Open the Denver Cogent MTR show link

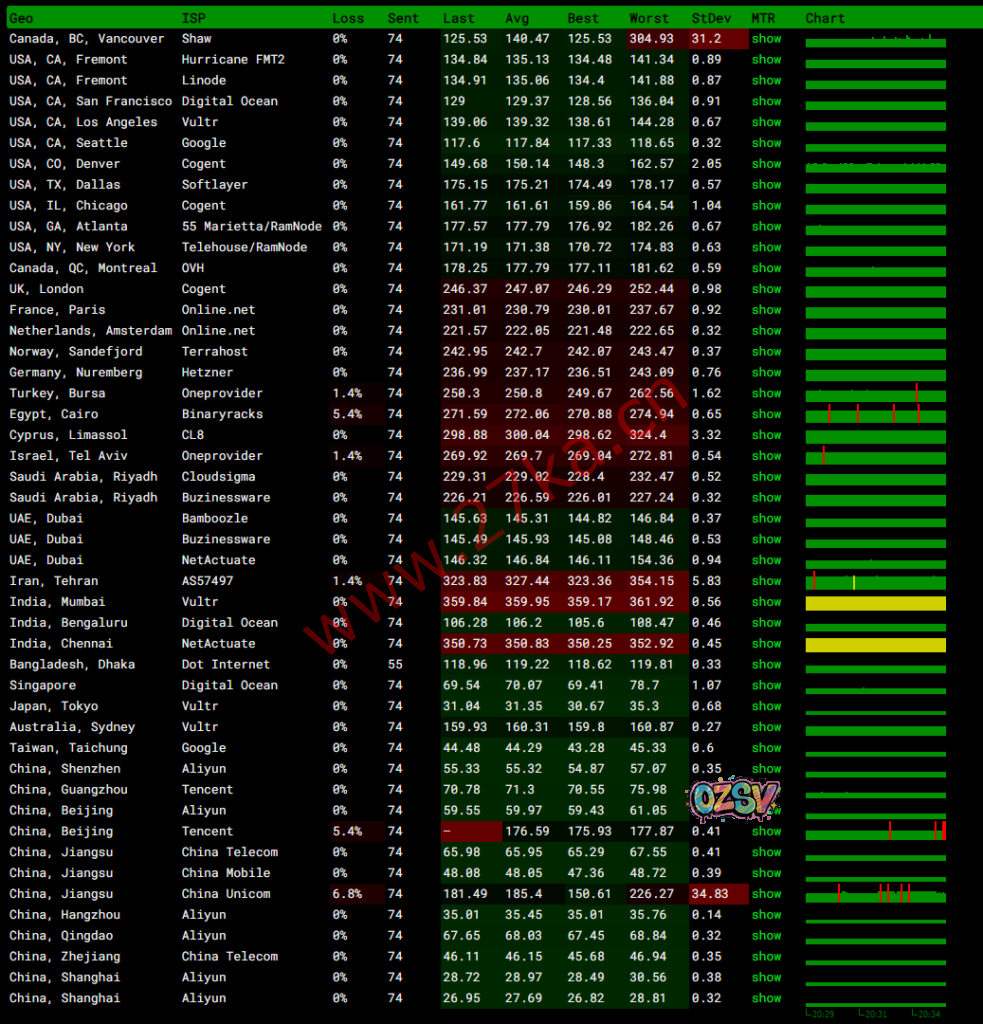pos(766,164)
